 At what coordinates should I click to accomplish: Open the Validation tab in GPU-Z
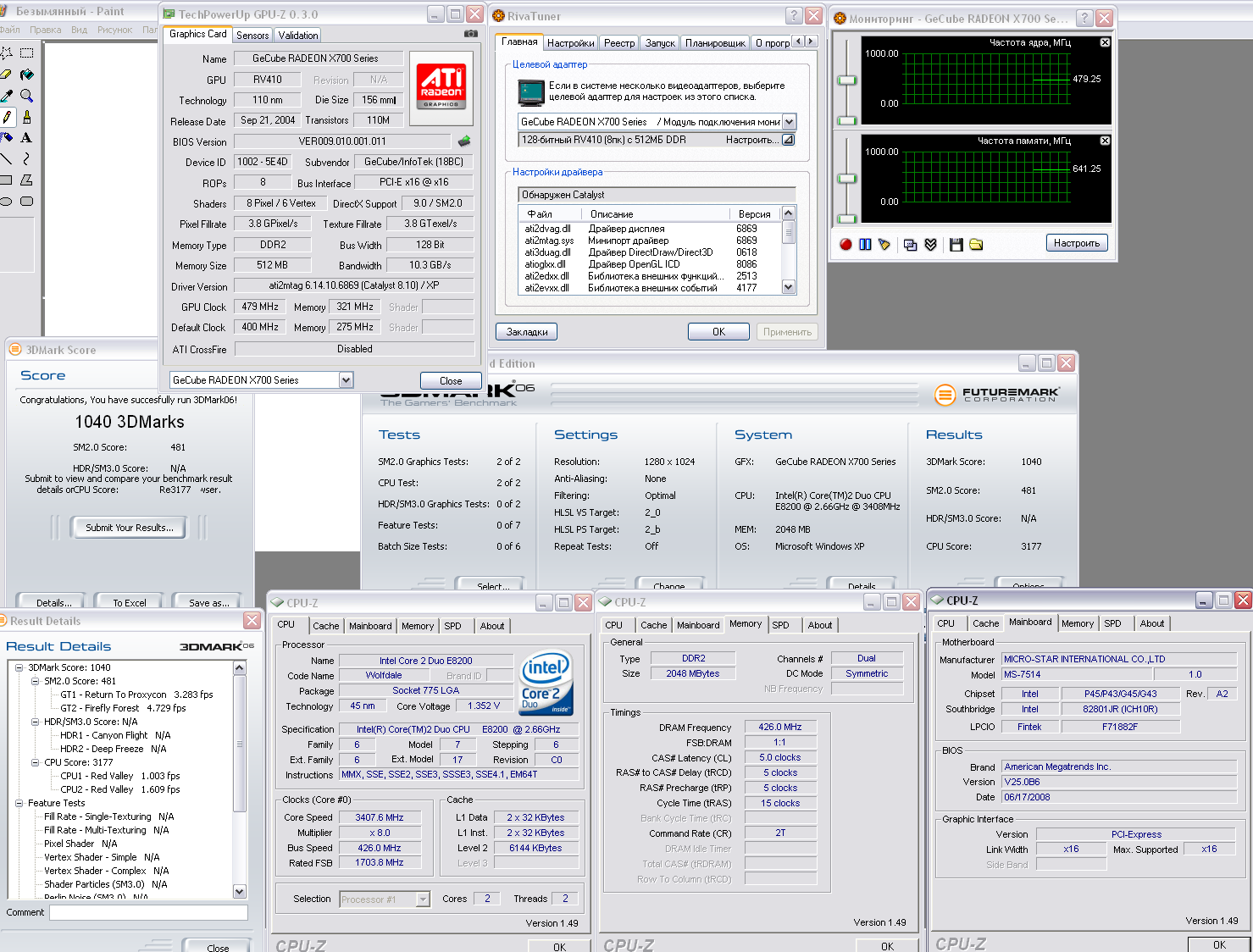[298, 35]
